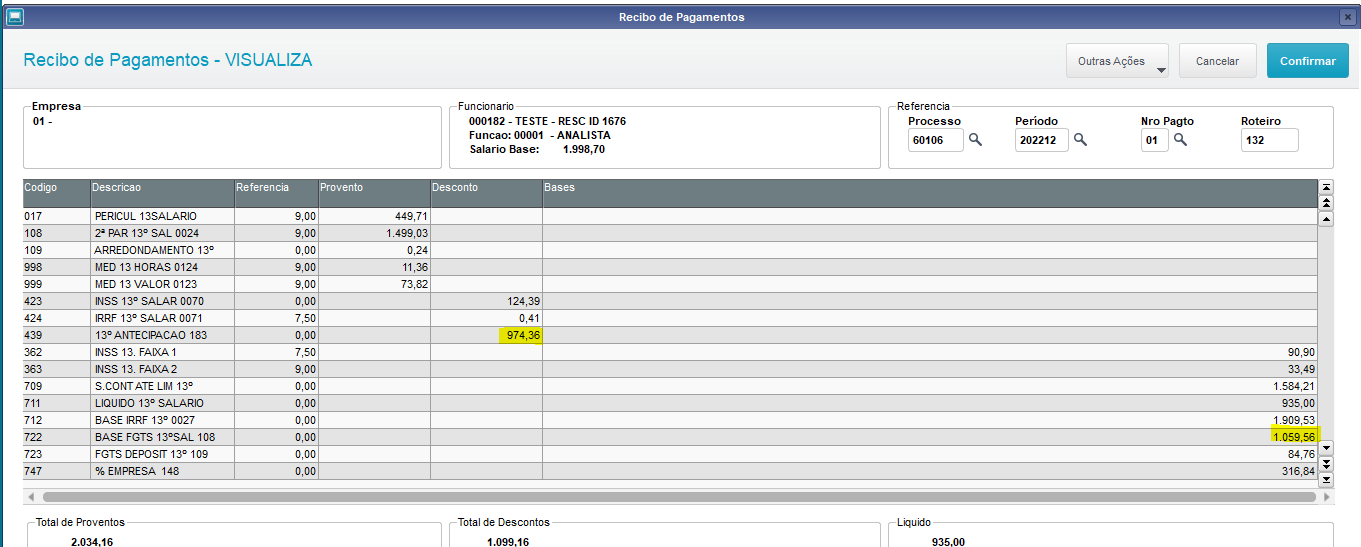Select row PERICUL 13SALARIO
The height and width of the screenshot is (547, 1361).
tap(670, 216)
